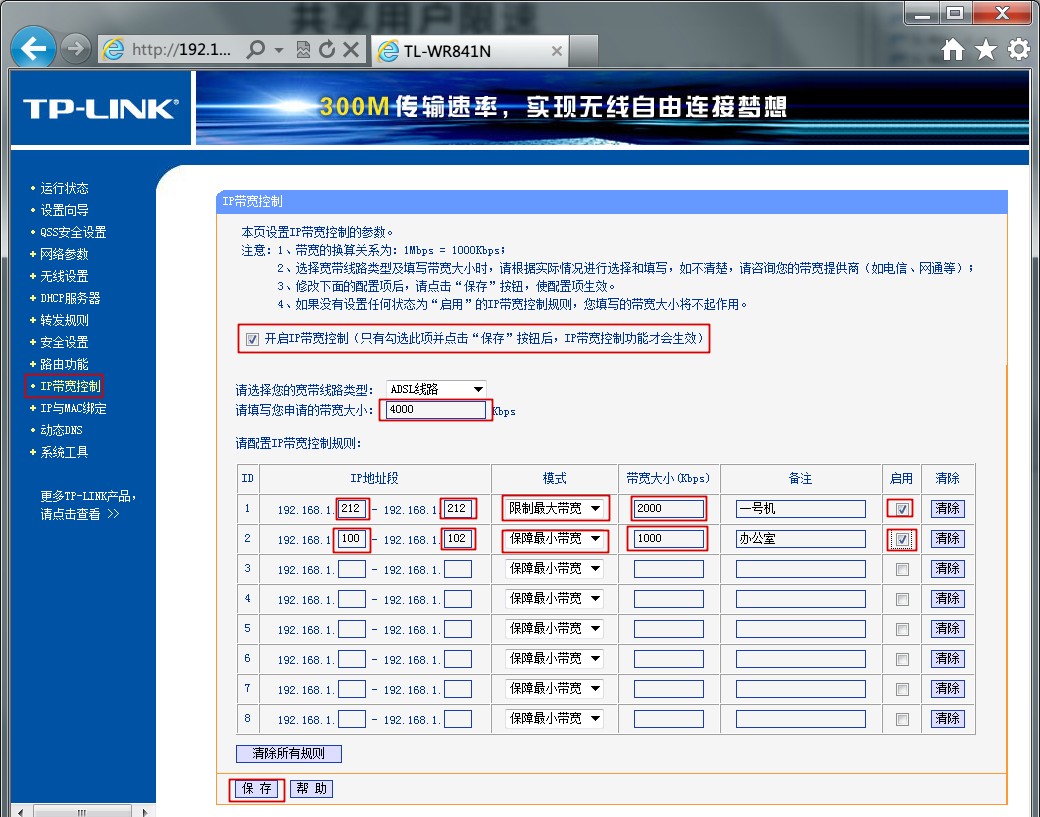The image size is (1040, 817).
Task: Expand DHCP服务器 menu
Action: click(x=70, y=298)
